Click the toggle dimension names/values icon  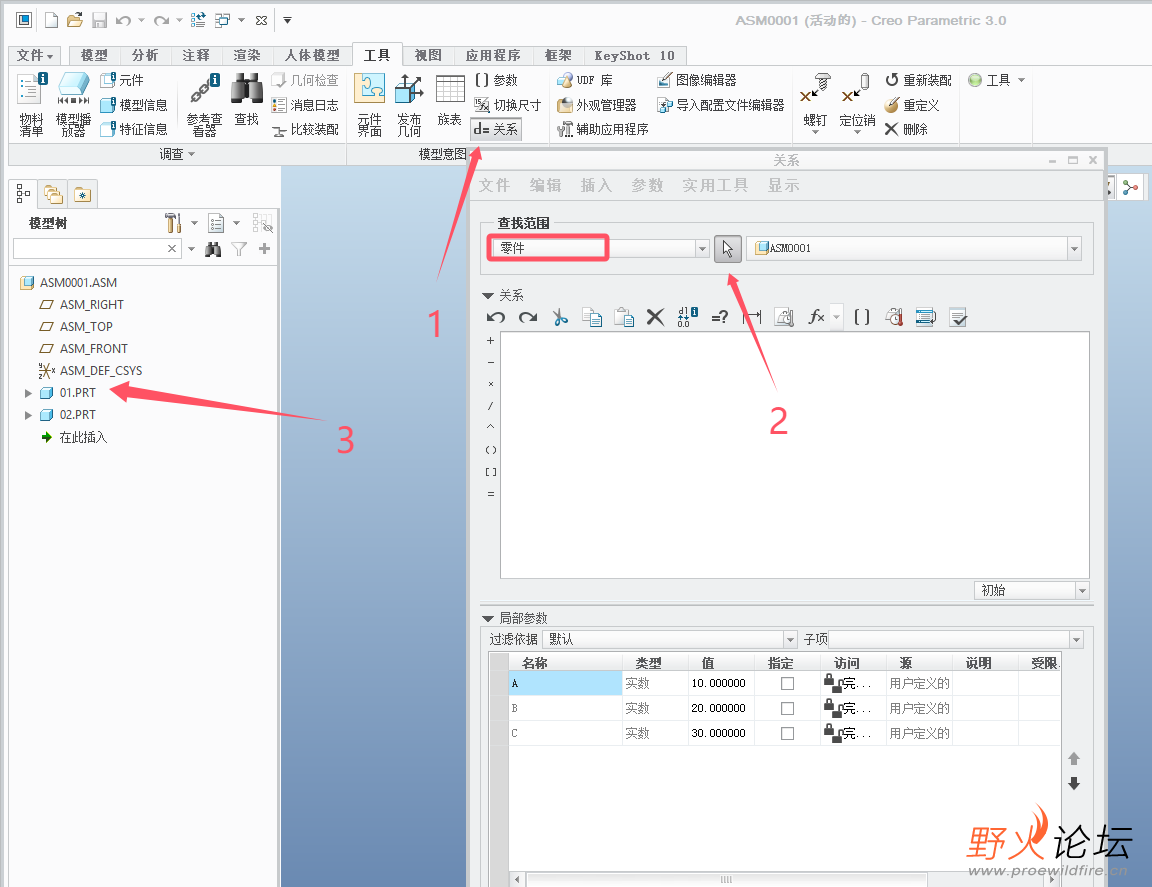(x=687, y=317)
